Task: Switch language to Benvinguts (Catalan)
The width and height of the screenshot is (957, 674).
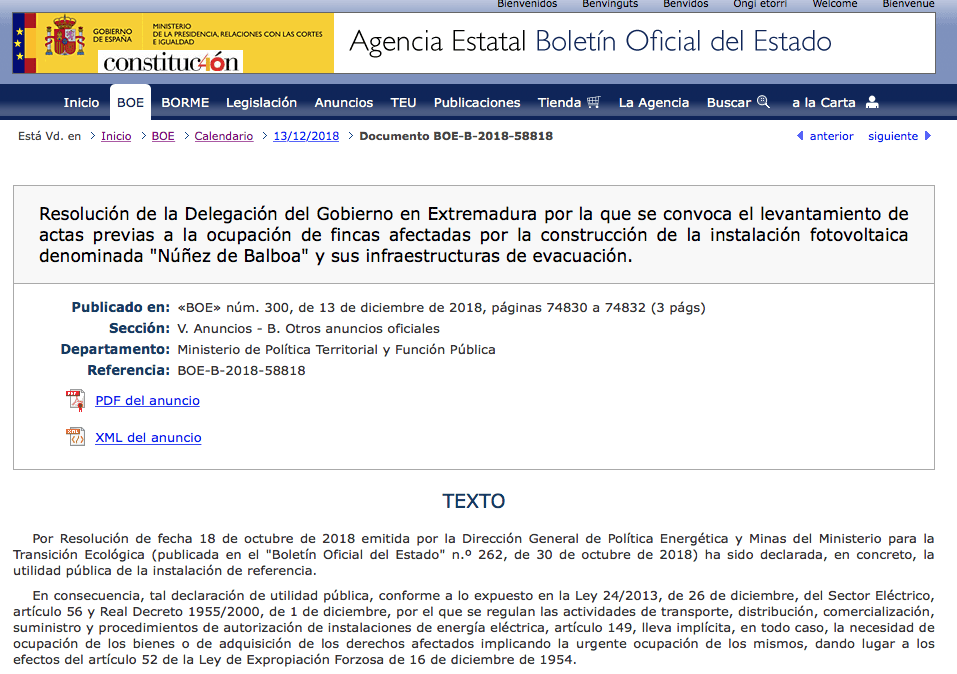Action: click(x=610, y=4)
